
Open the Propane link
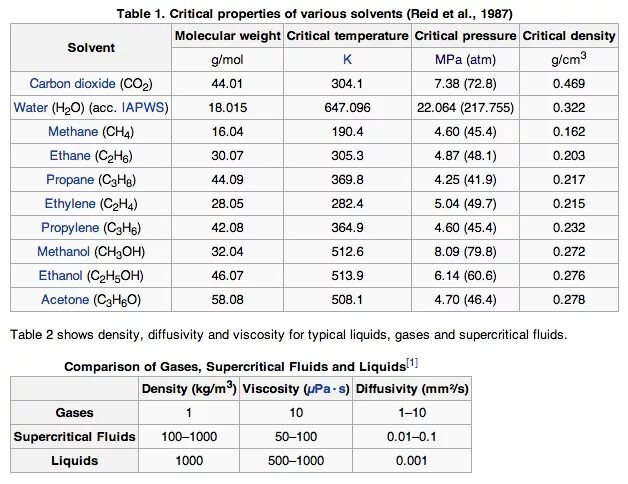click(70, 179)
